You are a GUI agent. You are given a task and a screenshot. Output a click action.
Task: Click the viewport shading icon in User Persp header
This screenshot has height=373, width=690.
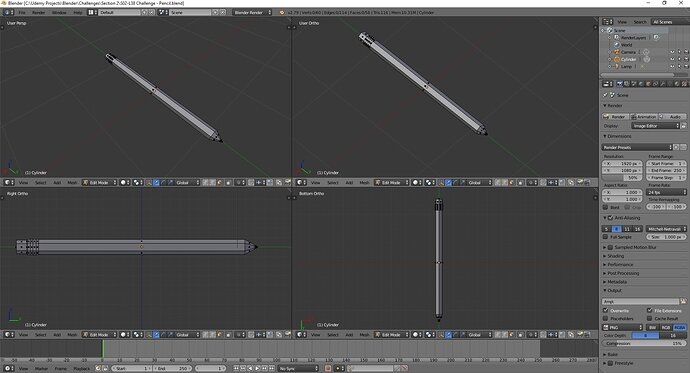pyautogui.click(x=125, y=183)
